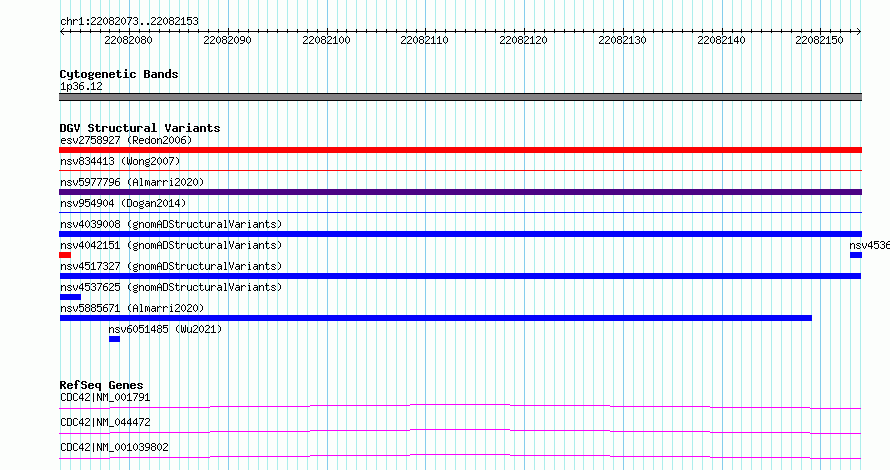Screen dimensions: 890x470
Task: Open variant nsv5885671 (Almarri2020) label
Action: click(x=132, y=308)
